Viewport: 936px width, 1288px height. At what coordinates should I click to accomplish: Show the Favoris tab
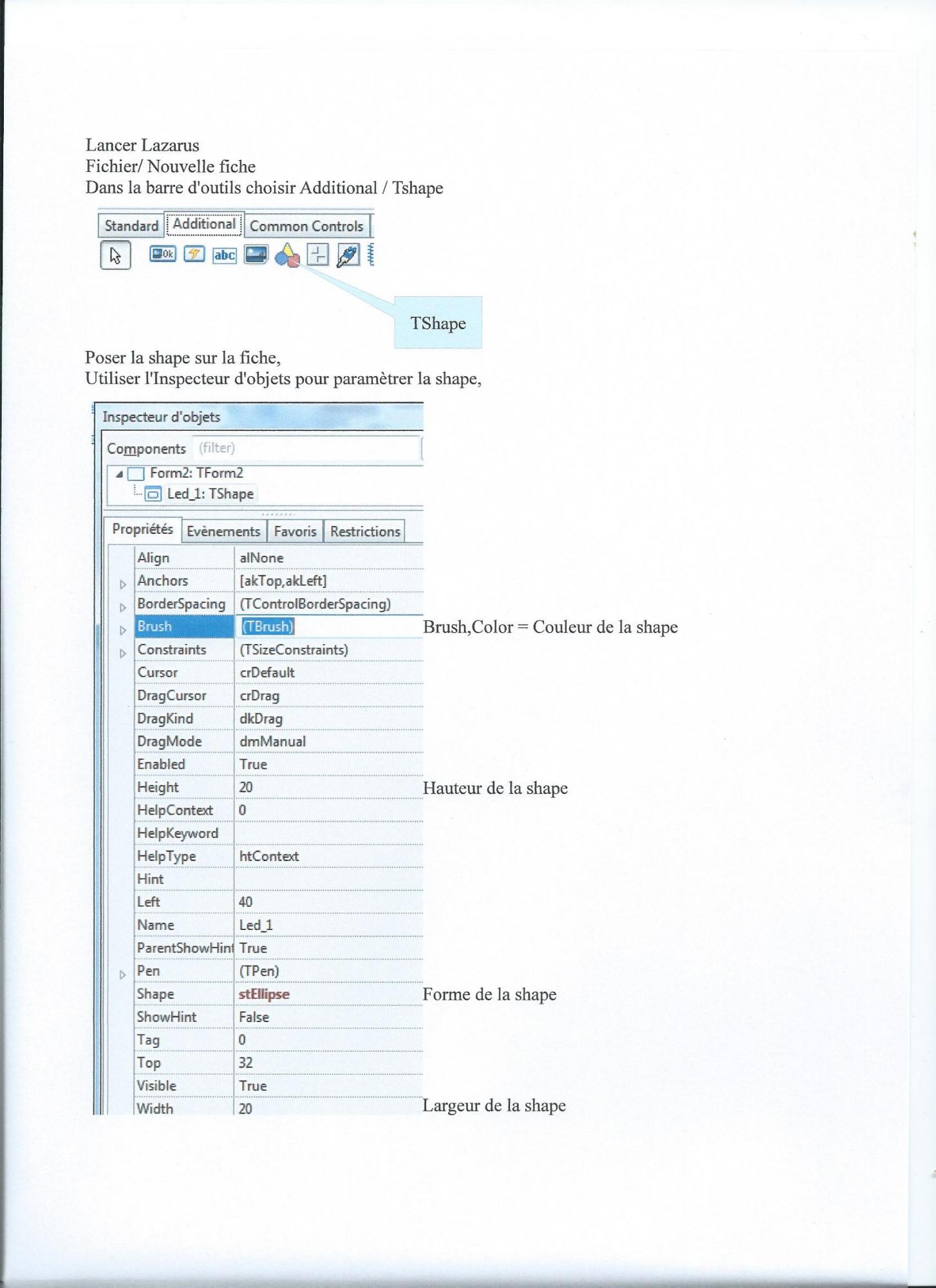click(295, 531)
